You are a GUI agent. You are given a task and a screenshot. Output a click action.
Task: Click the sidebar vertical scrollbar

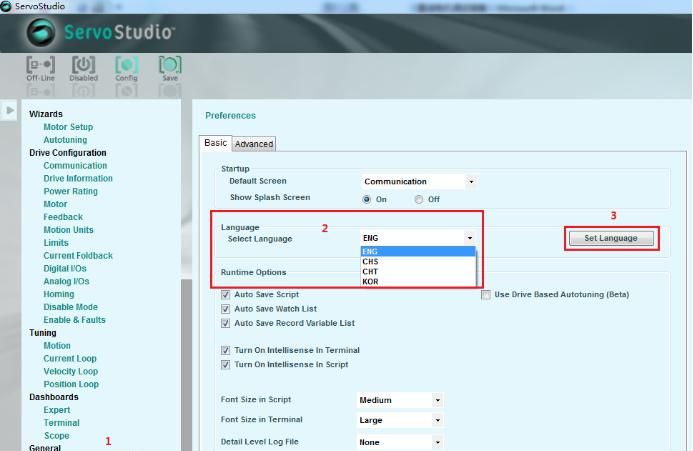(x=187, y=365)
